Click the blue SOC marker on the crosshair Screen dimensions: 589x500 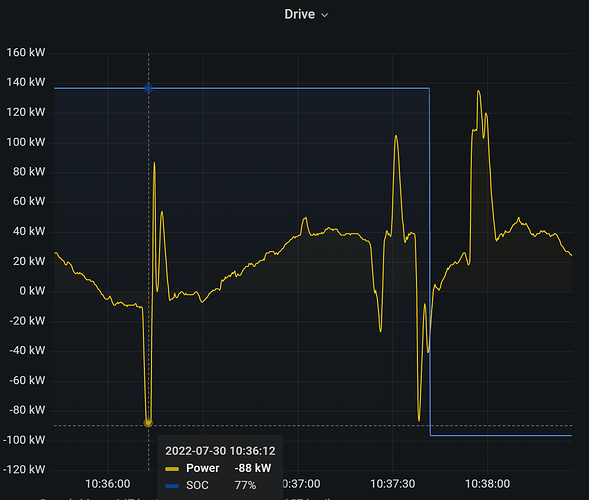(148, 88)
